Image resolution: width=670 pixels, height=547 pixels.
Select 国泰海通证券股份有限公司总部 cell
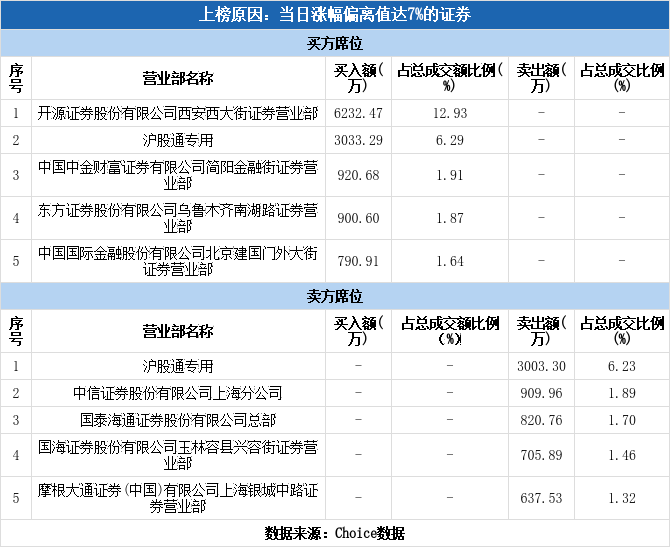178,420
